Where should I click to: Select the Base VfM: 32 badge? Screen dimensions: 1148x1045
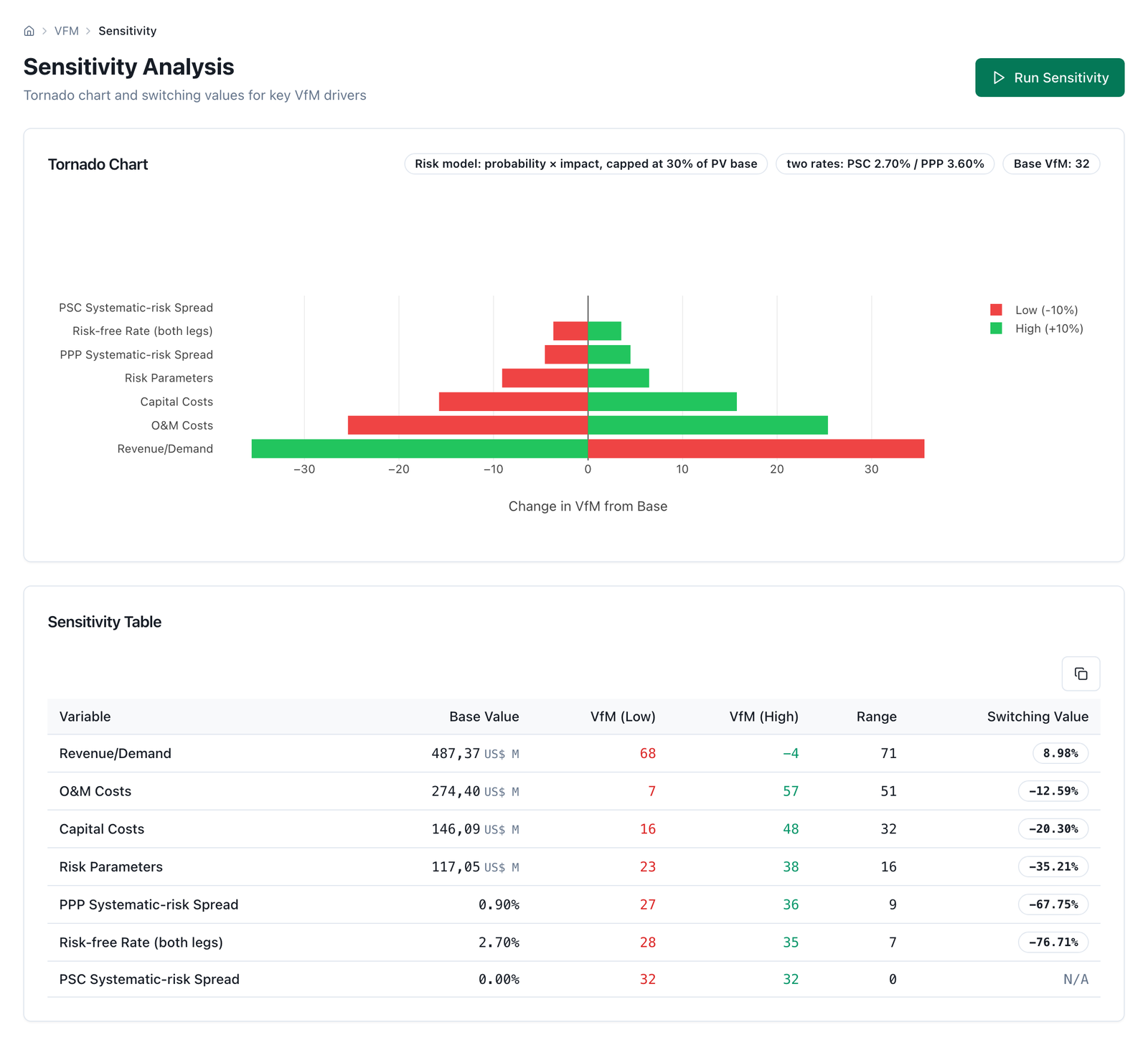tap(1051, 164)
